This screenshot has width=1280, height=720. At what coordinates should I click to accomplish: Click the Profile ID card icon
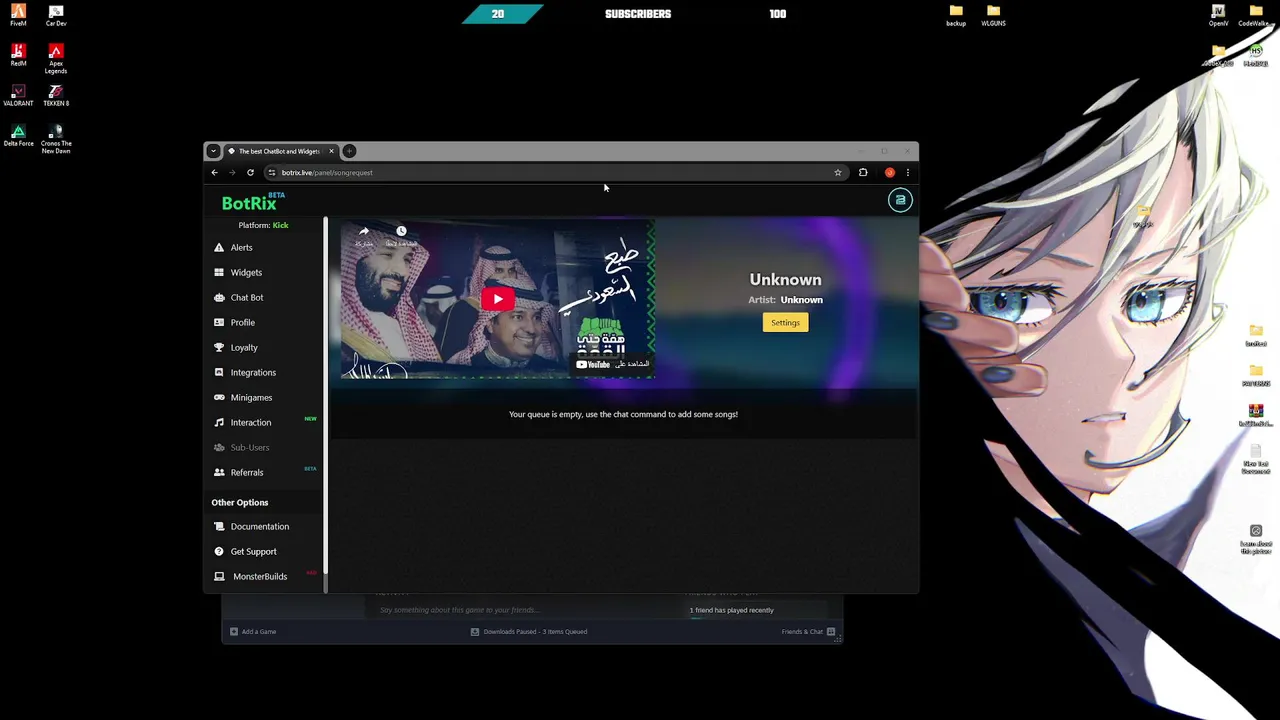(x=219, y=322)
